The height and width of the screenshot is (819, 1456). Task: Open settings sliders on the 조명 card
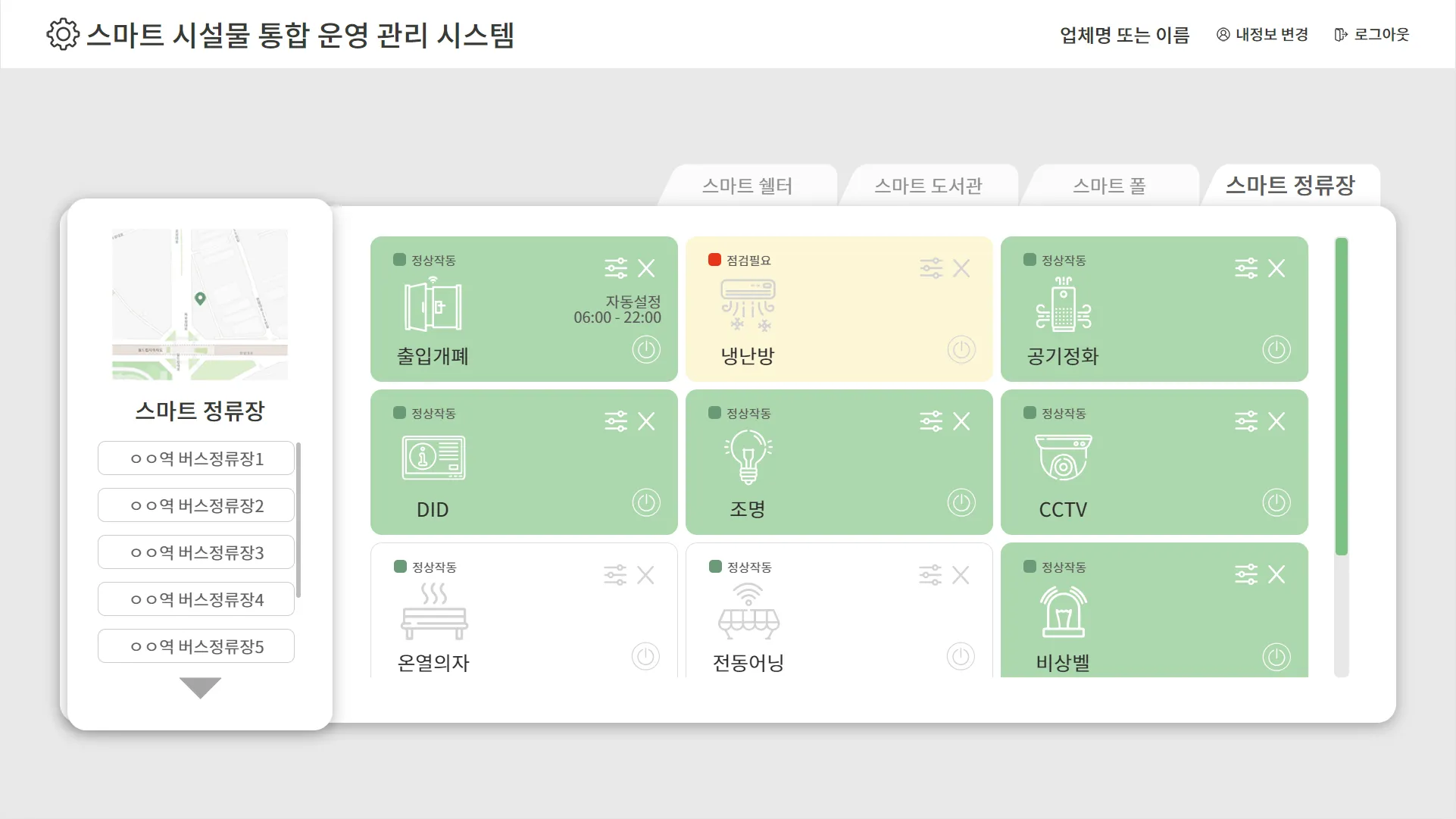pyautogui.click(x=930, y=420)
